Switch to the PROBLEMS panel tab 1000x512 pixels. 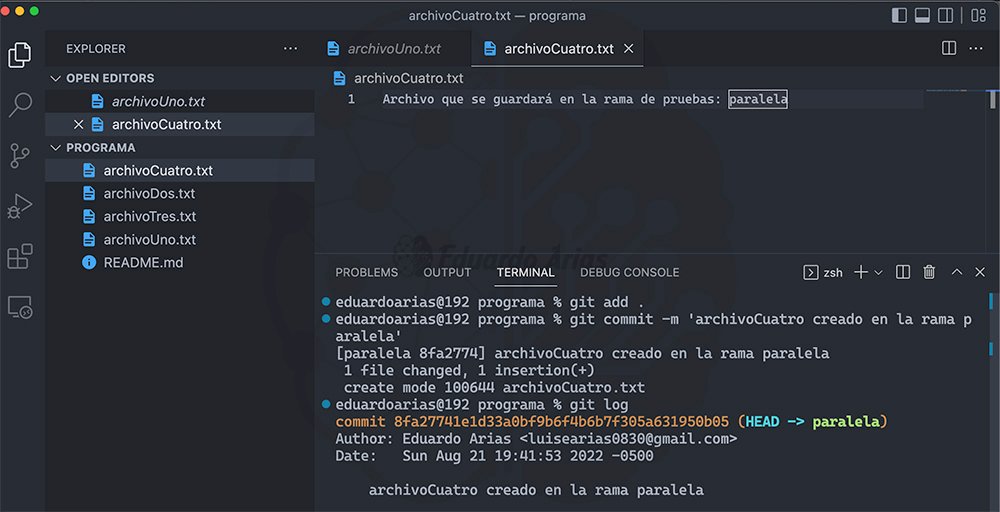[366, 272]
